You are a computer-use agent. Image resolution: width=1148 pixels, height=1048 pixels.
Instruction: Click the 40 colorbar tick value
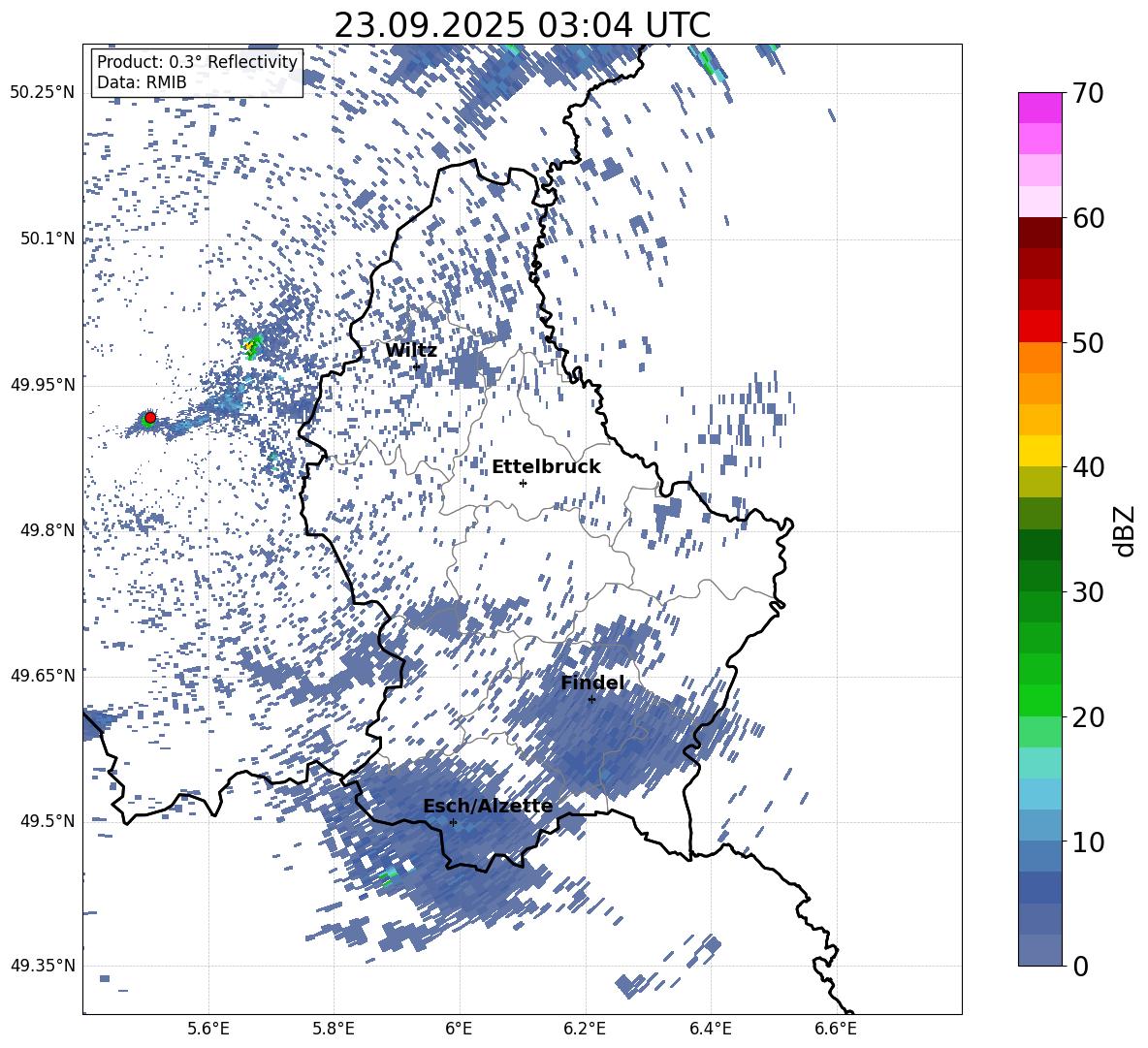tap(1088, 467)
